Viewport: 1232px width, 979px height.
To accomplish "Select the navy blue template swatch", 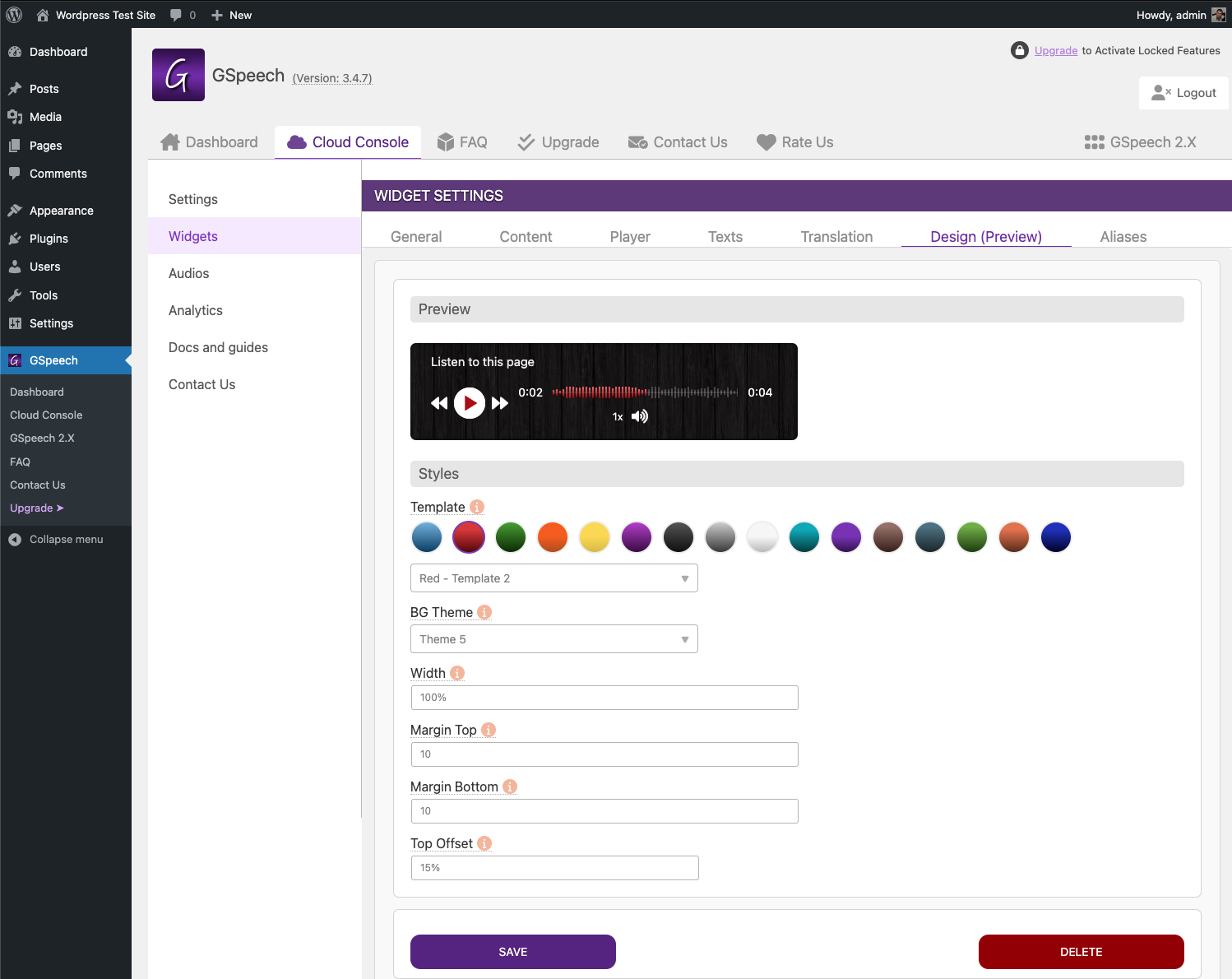I will click(1056, 537).
